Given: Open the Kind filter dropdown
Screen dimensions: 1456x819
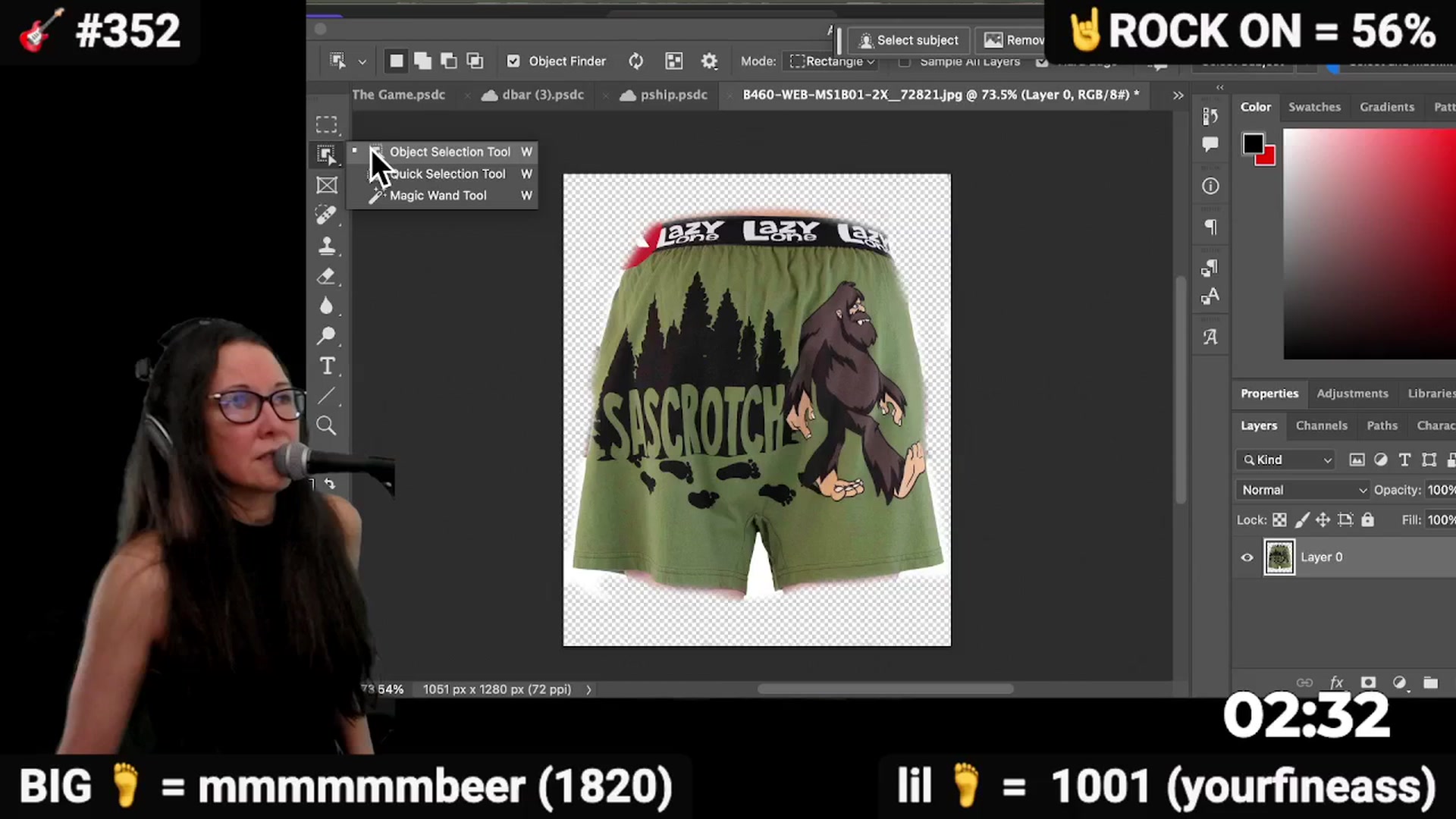Looking at the screenshot, I should tap(1285, 460).
